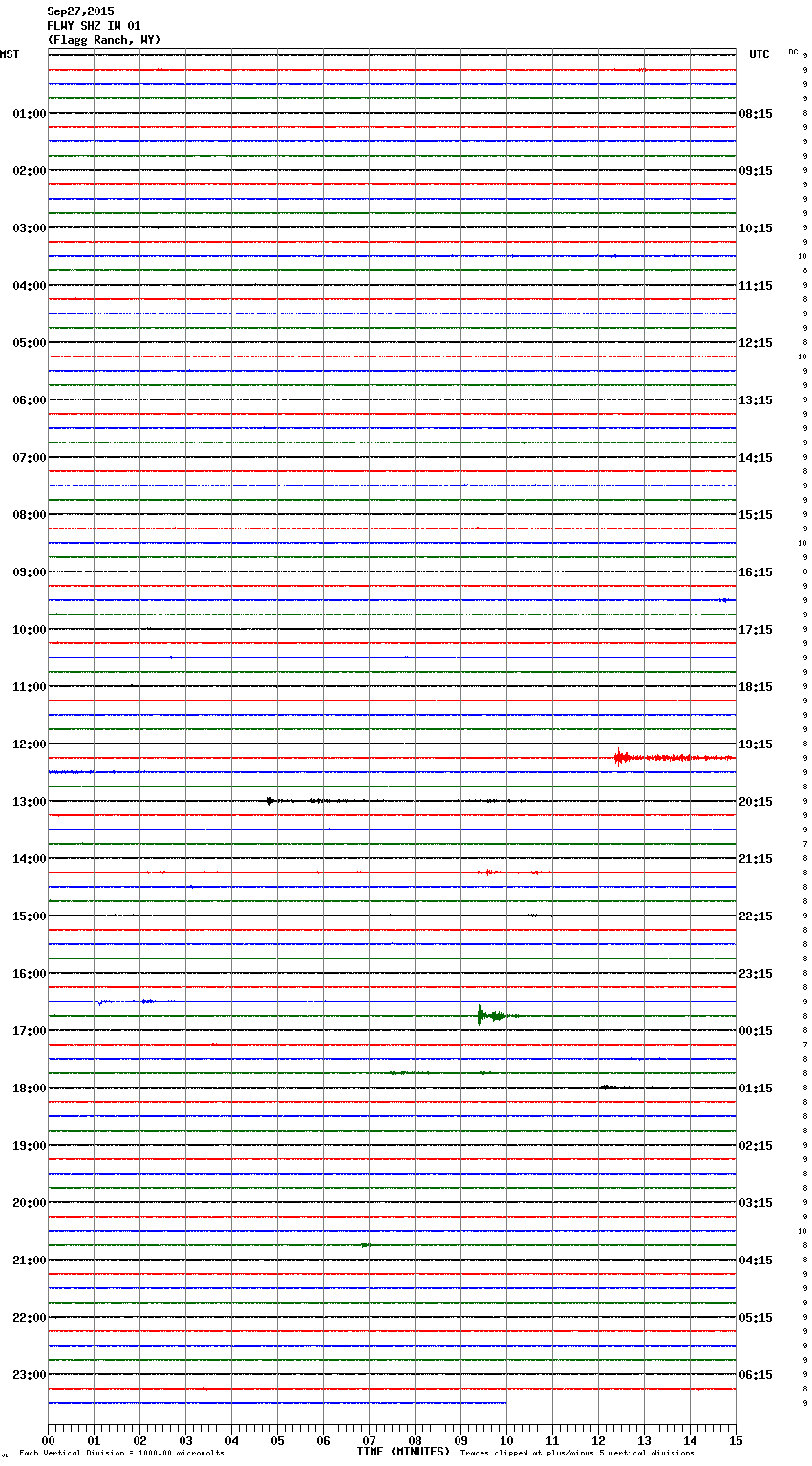Click the 08:15 UTC time label
812x1466 pixels.
point(756,114)
